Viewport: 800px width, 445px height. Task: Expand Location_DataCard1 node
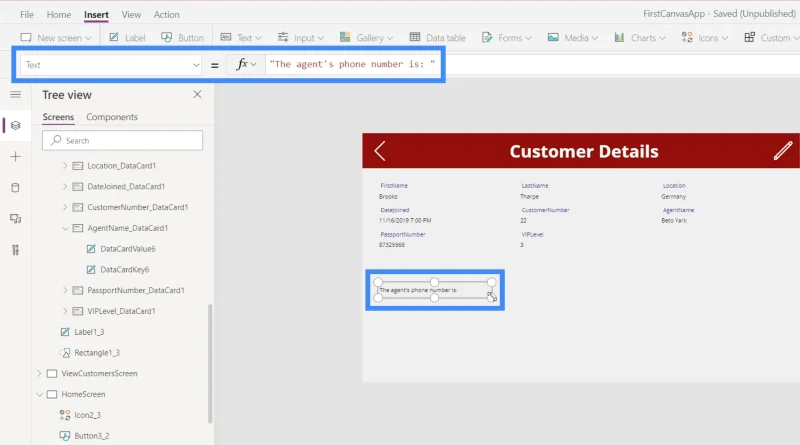(65, 165)
